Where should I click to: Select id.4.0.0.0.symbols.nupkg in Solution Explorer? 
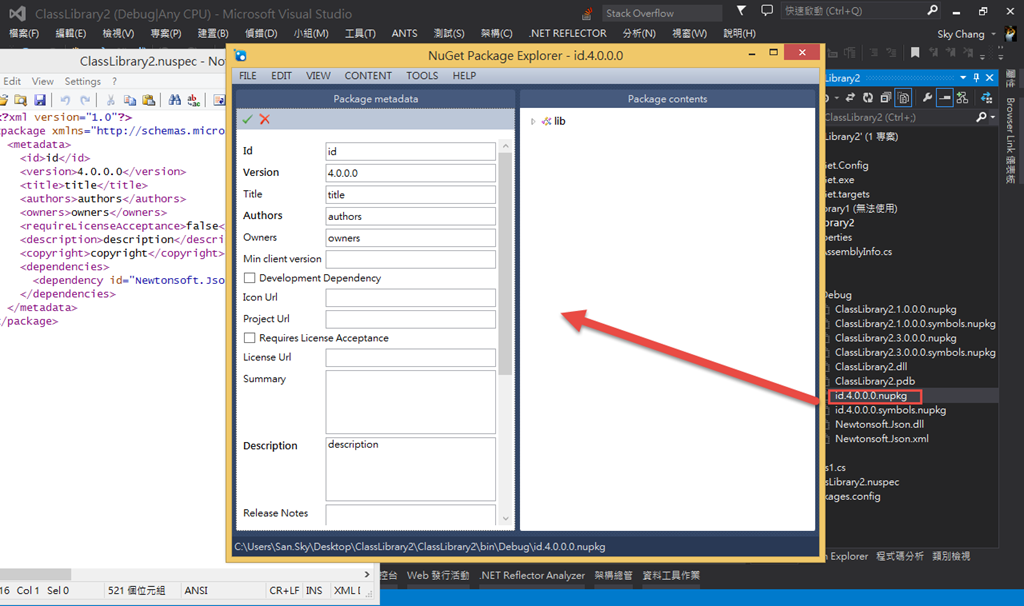890,410
